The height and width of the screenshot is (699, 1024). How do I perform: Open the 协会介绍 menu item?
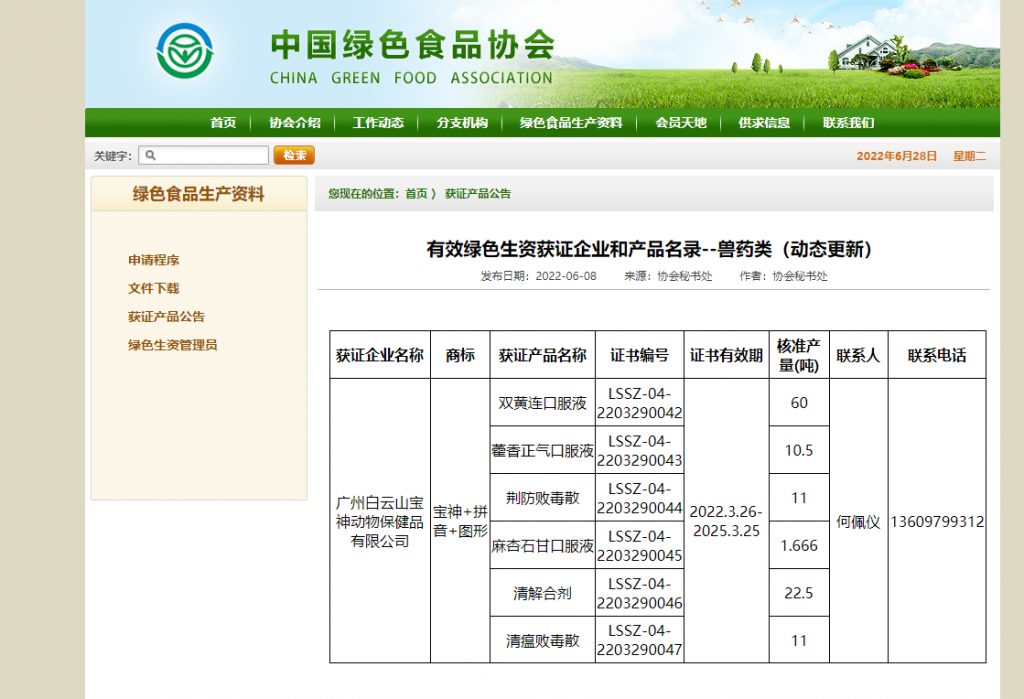[x=295, y=123]
